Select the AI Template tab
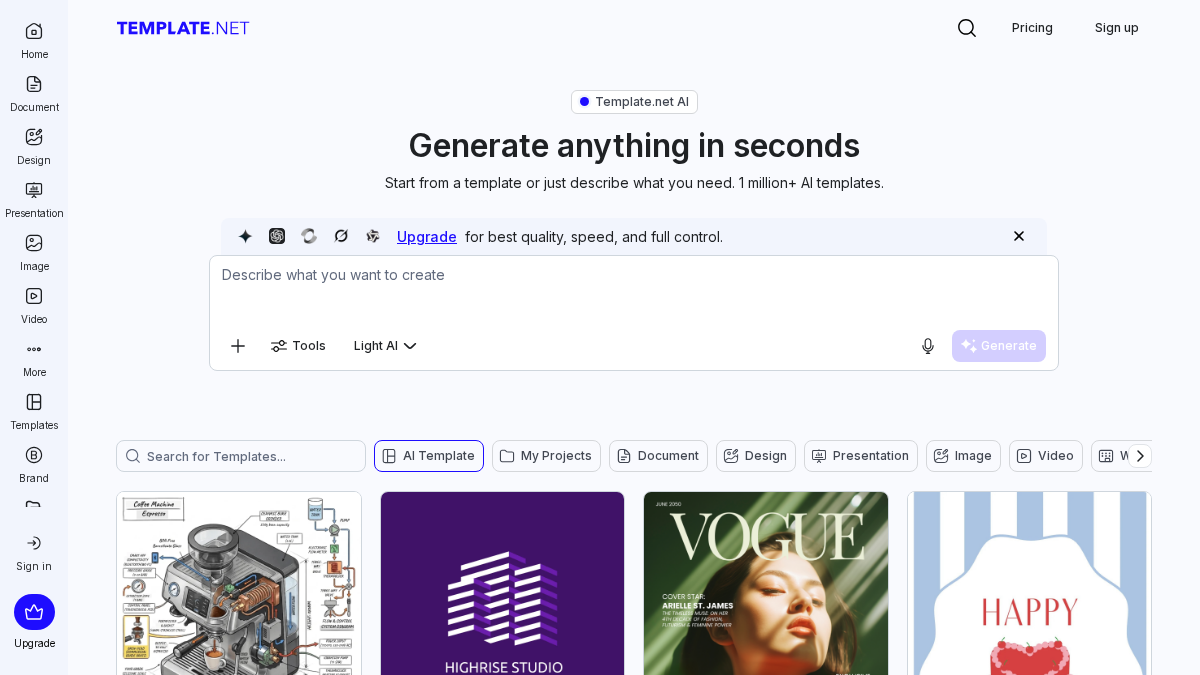Screen dimensions: 1200x675 (x=429, y=456)
